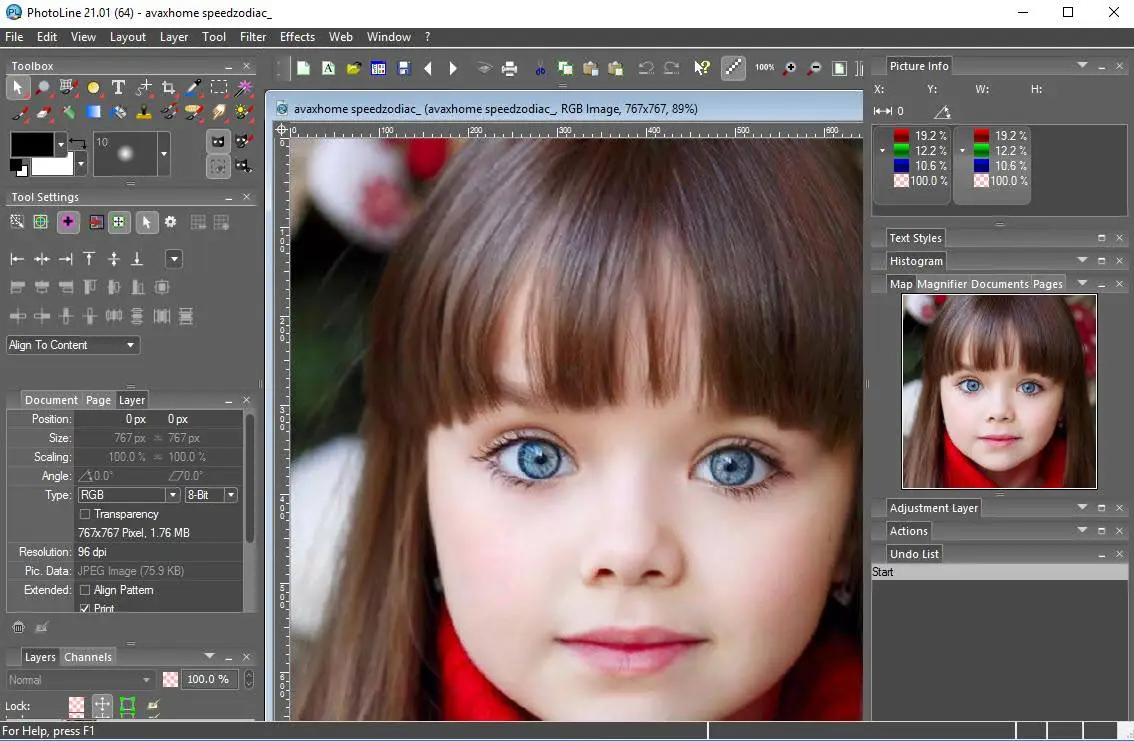Switch to the Channels tab
Image resolution: width=1134 pixels, height=741 pixels.
pyautogui.click(x=88, y=657)
